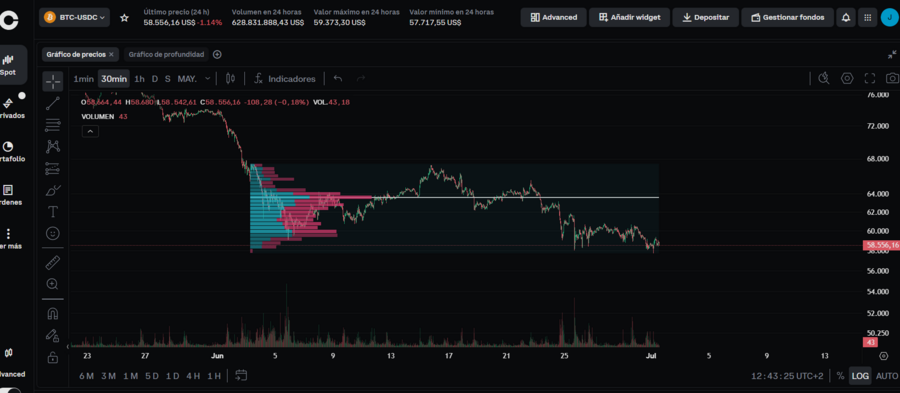Close the Gráfico de precios tab
Screen dimensions: 900x393
(x=111, y=55)
